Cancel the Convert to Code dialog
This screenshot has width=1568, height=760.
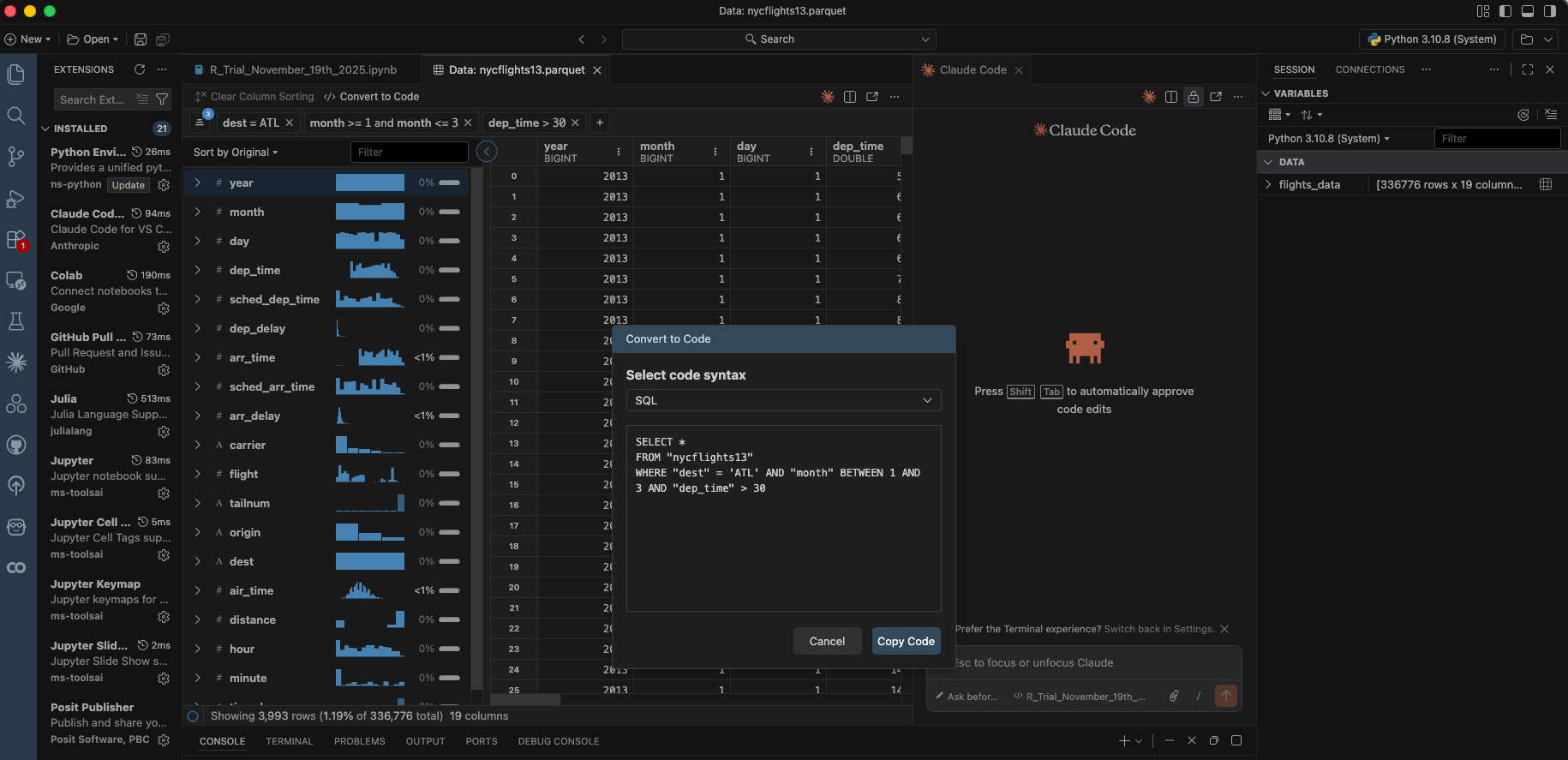coord(827,641)
